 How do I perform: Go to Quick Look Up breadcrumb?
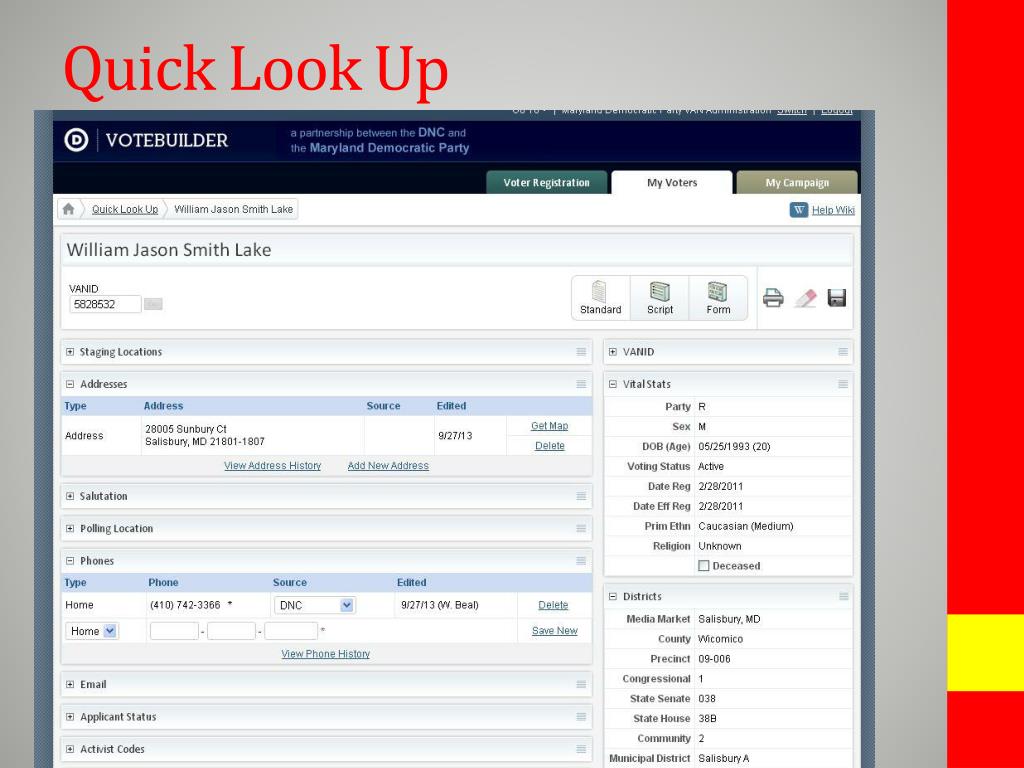tap(125, 209)
